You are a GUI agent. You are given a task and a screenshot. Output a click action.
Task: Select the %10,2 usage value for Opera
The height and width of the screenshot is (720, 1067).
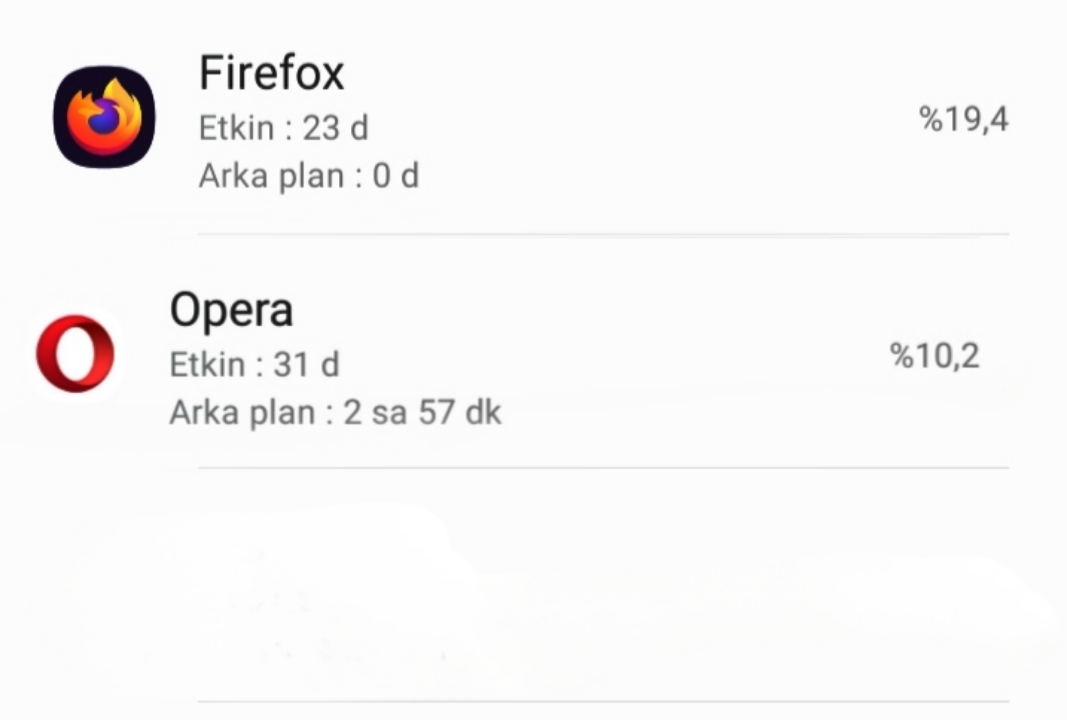click(x=935, y=355)
